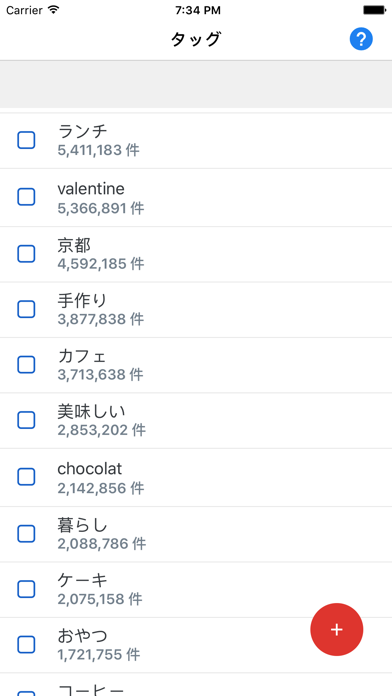
Task: Tap the battery status icon
Action: click(x=374, y=10)
